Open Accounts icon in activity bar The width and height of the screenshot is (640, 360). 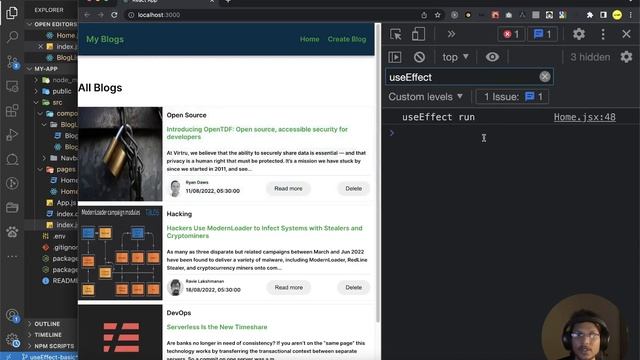point(12,316)
